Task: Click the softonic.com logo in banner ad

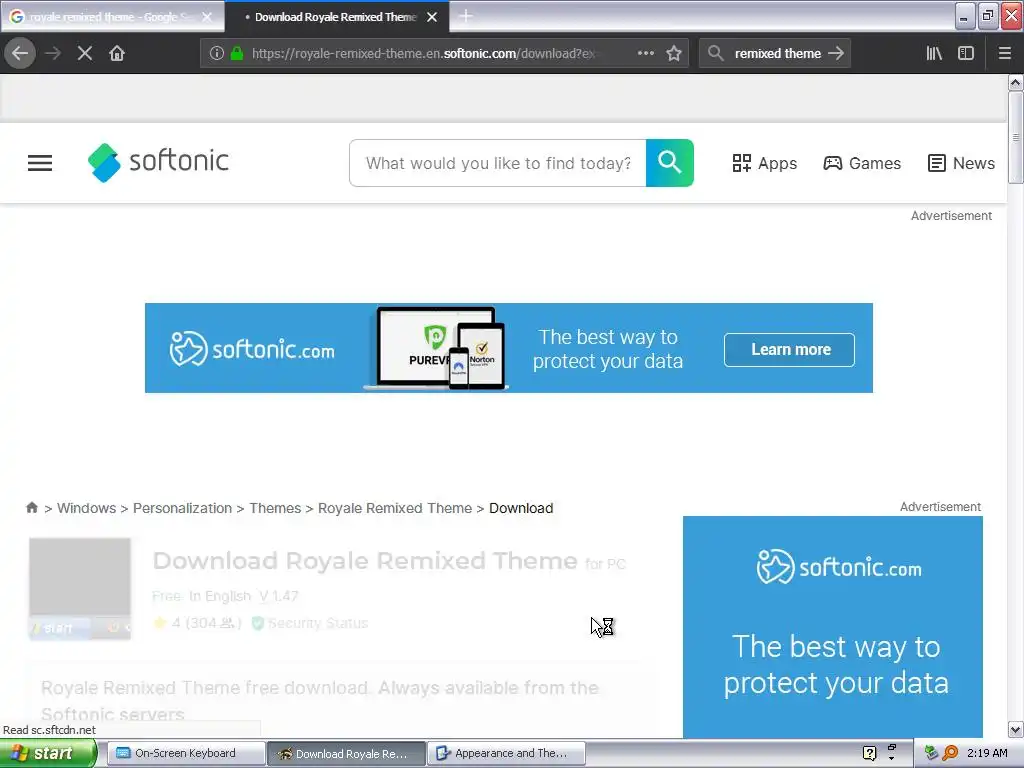Action: (251, 349)
